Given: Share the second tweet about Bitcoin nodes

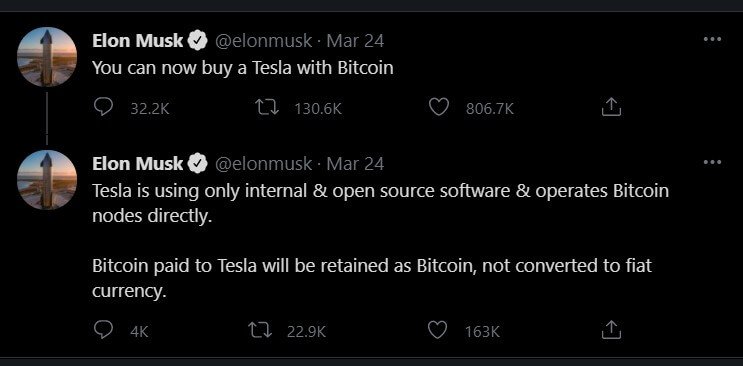Looking at the screenshot, I should pos(611,330).
